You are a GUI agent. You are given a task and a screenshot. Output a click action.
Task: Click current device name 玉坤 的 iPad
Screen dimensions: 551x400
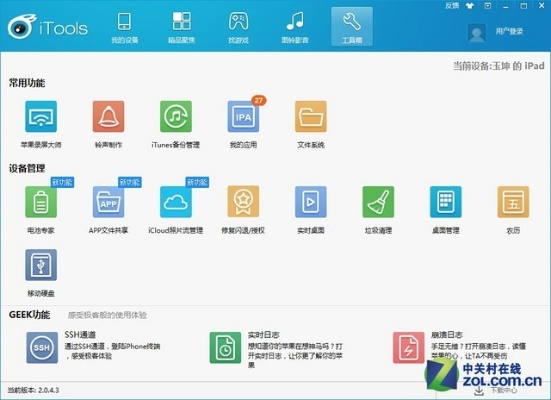pyautogui.click(x=518, y=66)
